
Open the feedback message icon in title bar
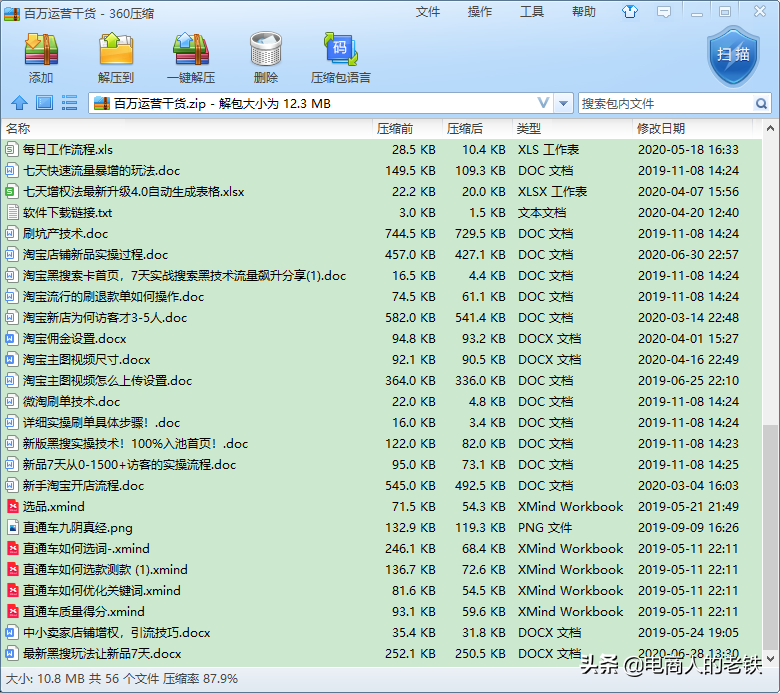[x=664, y=12]
